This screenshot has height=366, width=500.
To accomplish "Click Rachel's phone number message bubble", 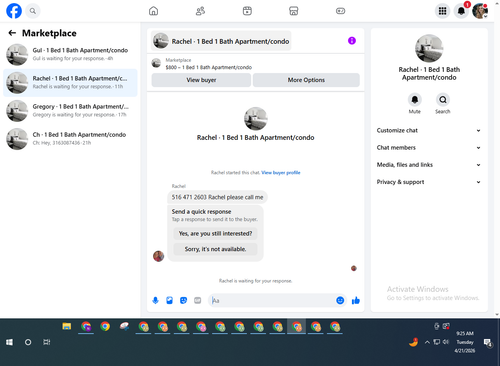I will tap(217, 197).
